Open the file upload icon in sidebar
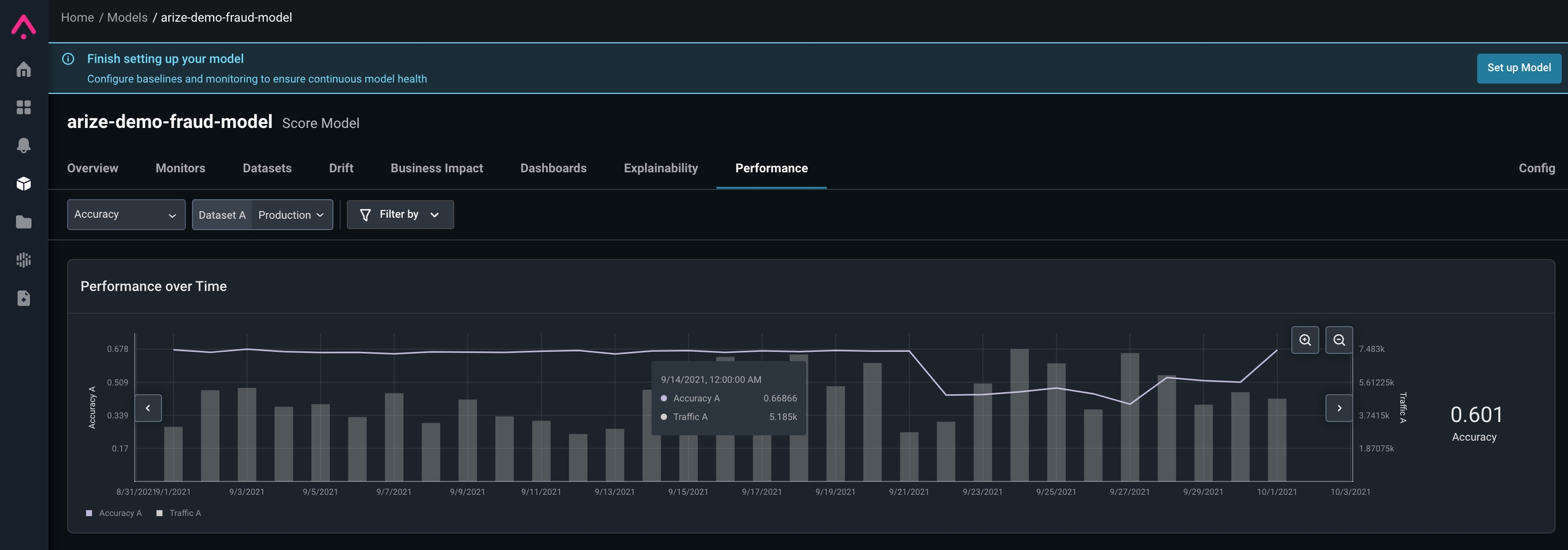Viewport: 1568px width, 550px height. [x=24, y=298]
